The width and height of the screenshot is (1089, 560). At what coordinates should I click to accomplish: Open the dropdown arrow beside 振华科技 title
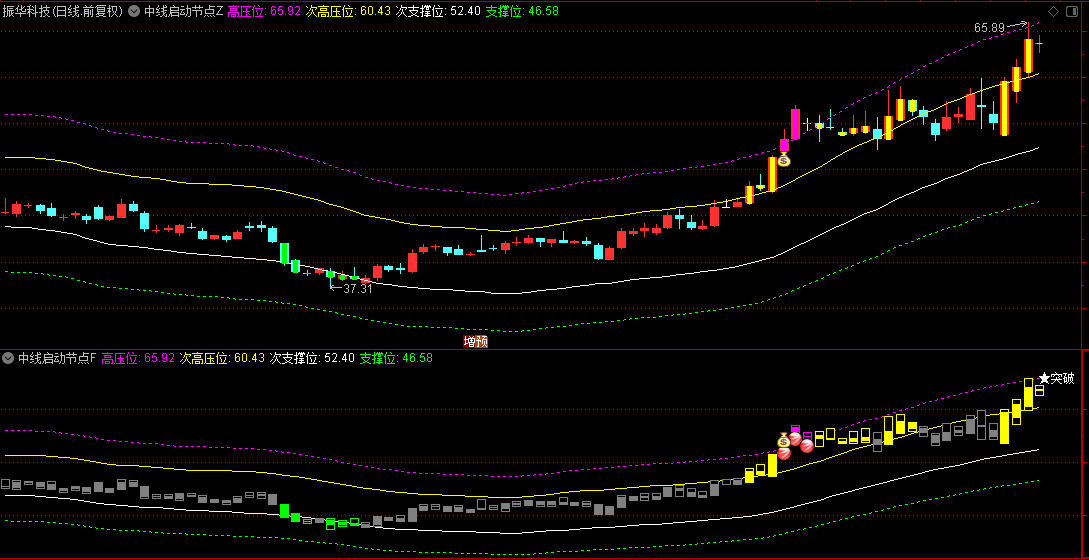coord(134,11)
